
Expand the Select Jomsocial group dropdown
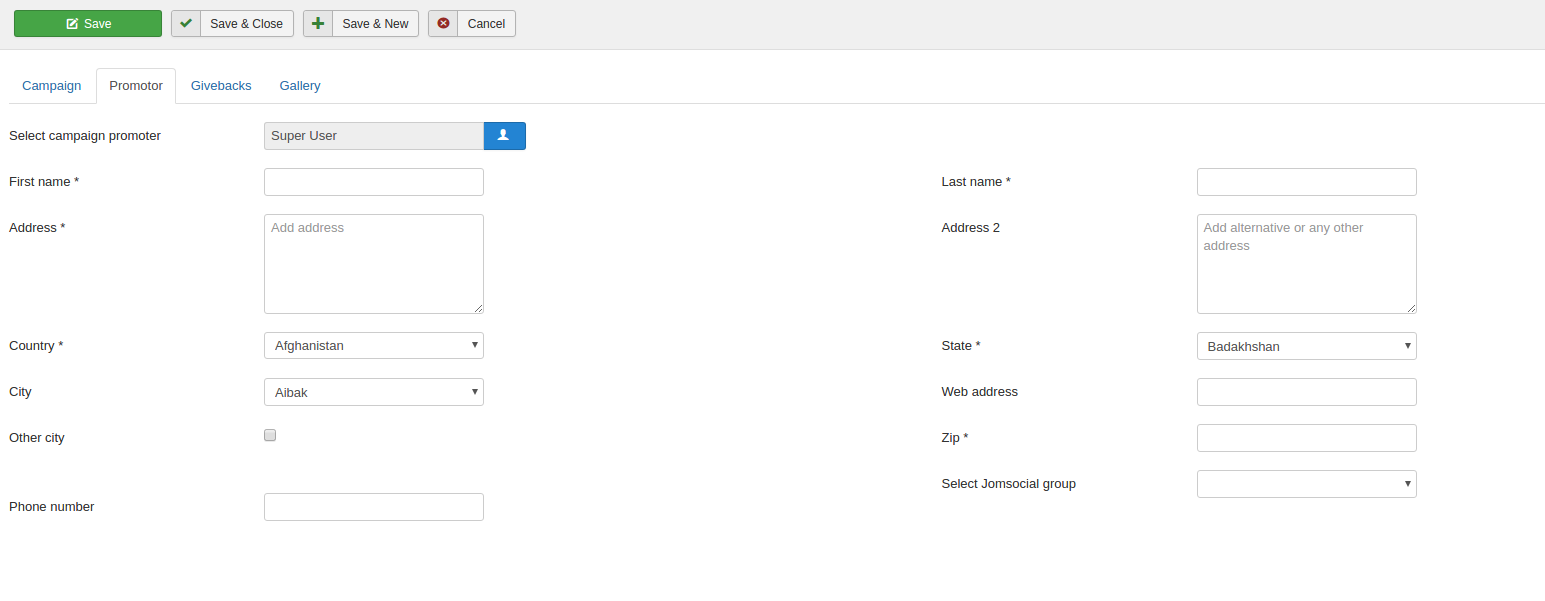coord(1306,484)
